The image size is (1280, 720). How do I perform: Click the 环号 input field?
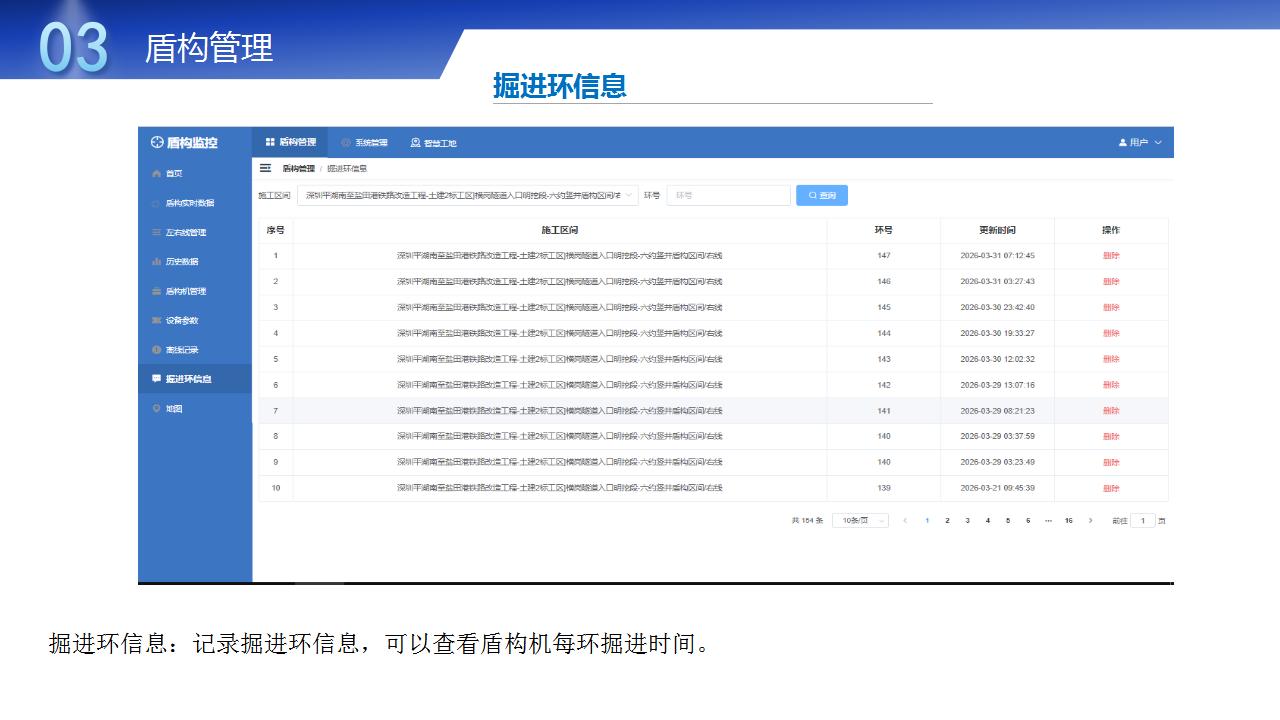tap(728, 196)
